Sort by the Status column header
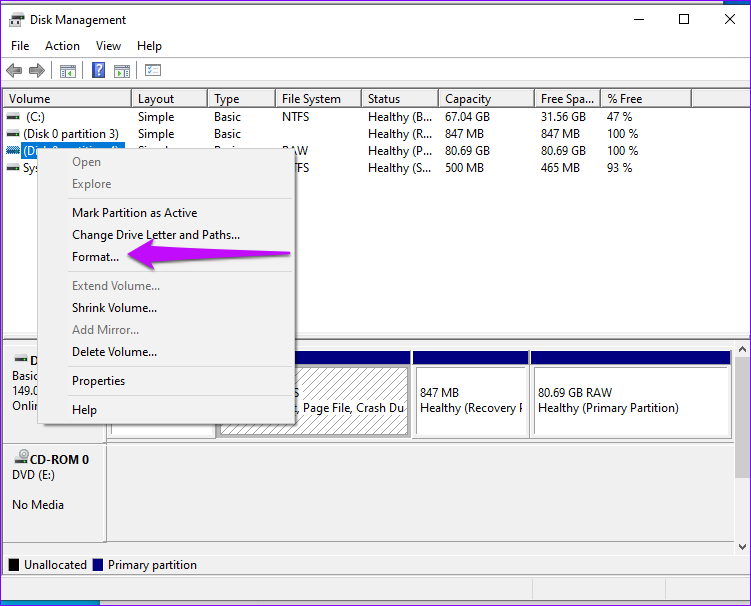 click(x=400, y=99)
